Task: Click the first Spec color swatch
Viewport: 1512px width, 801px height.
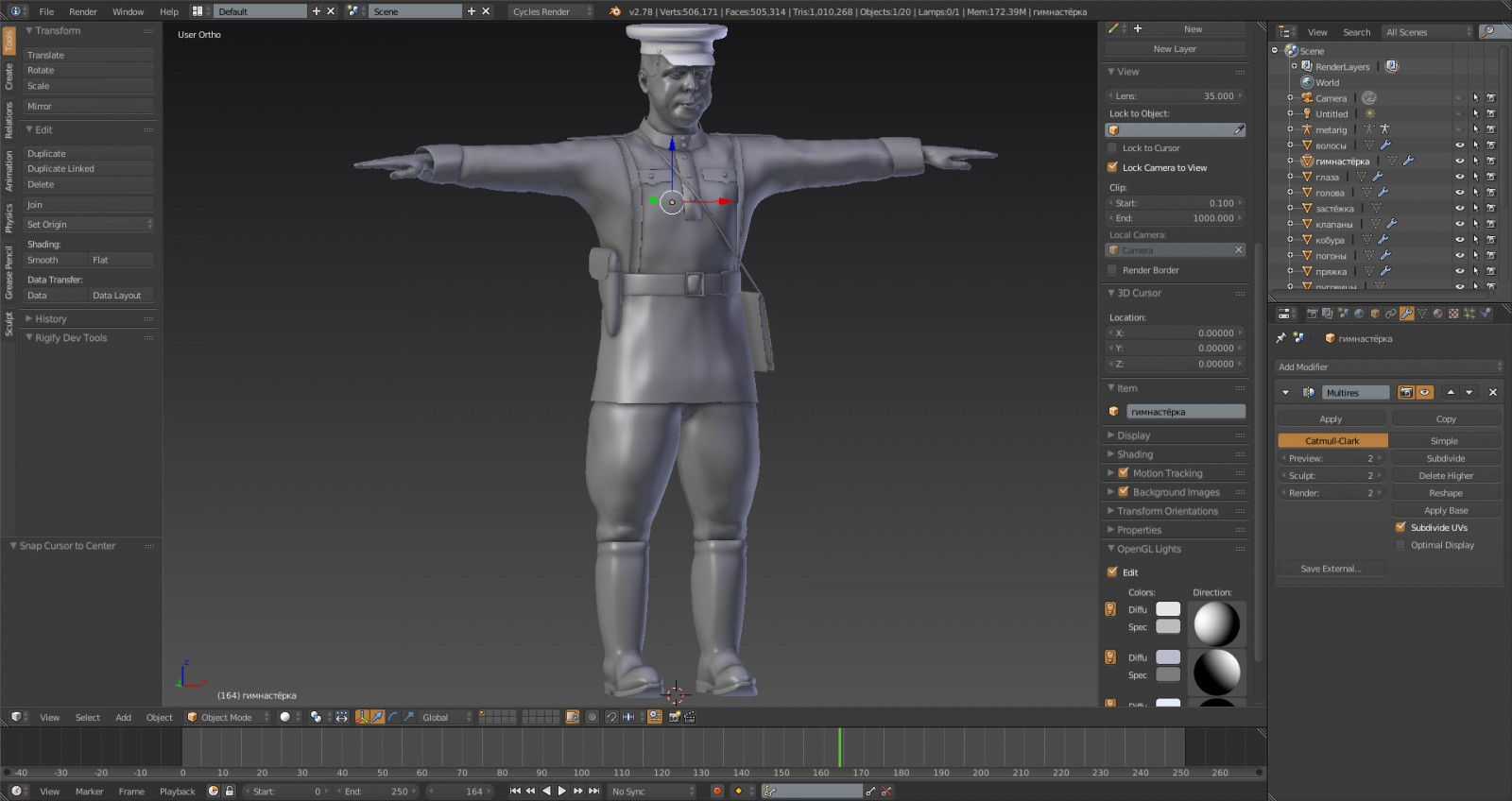Action: pos(1168,626)
